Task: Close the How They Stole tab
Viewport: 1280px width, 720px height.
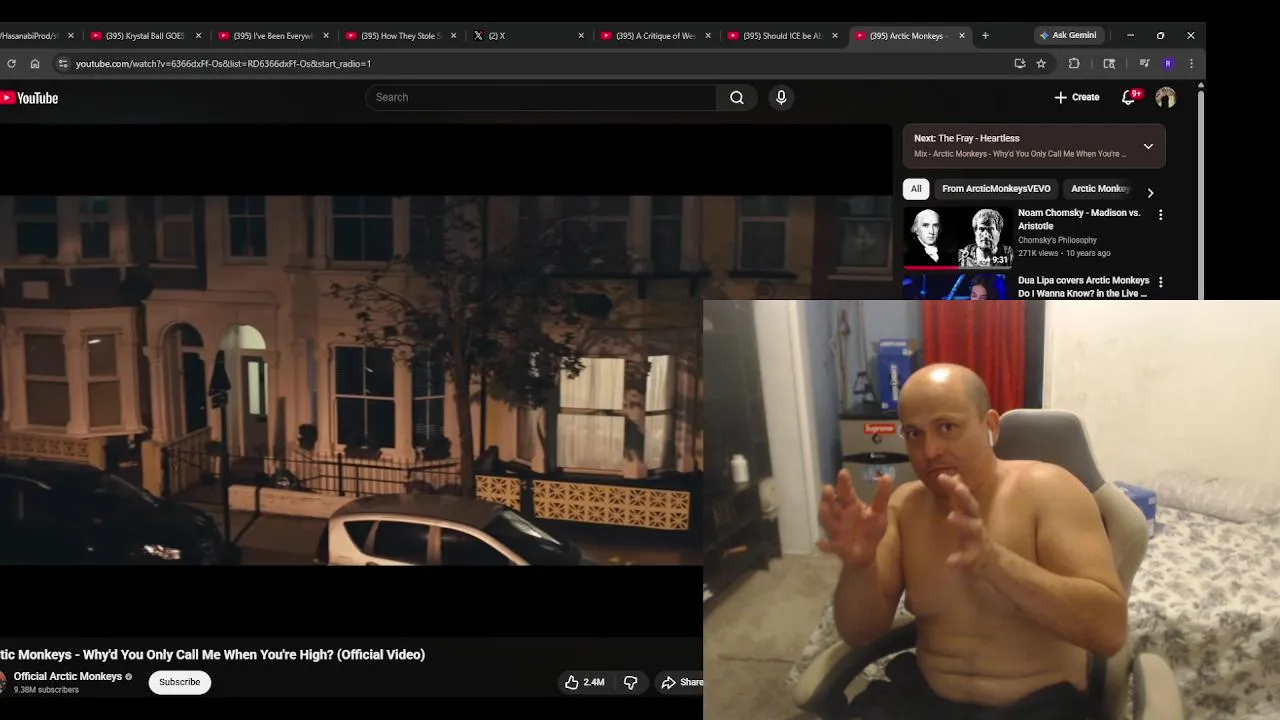Action: (x=453, y=35)
